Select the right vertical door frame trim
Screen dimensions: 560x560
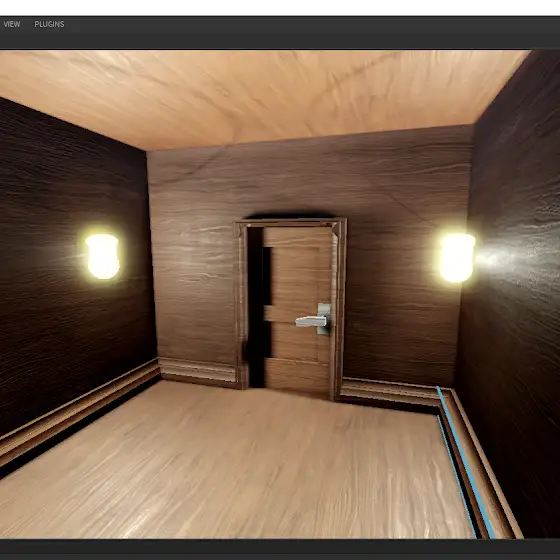[339, 309]
